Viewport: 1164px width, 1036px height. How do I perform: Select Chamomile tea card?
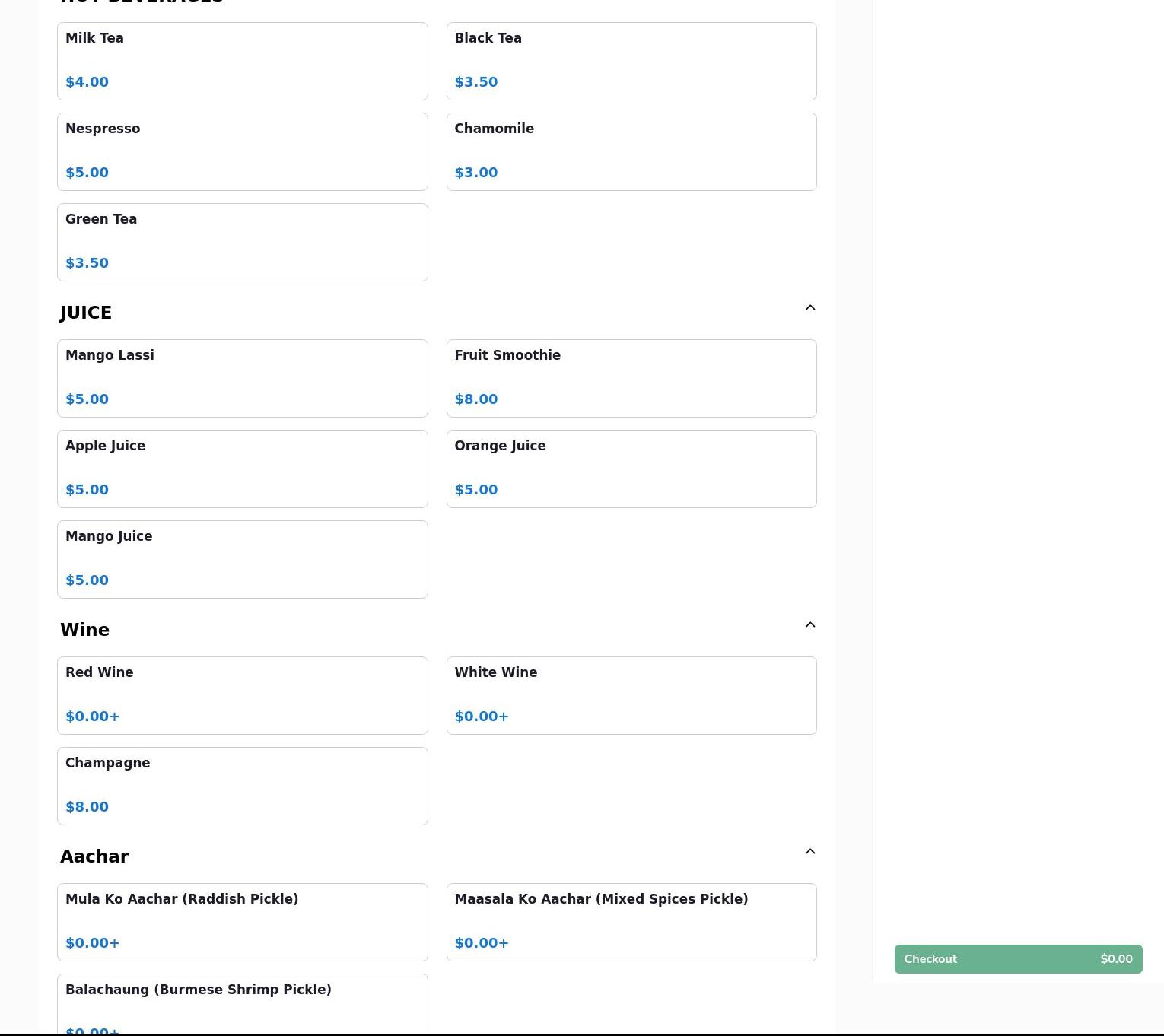(631, 151)
